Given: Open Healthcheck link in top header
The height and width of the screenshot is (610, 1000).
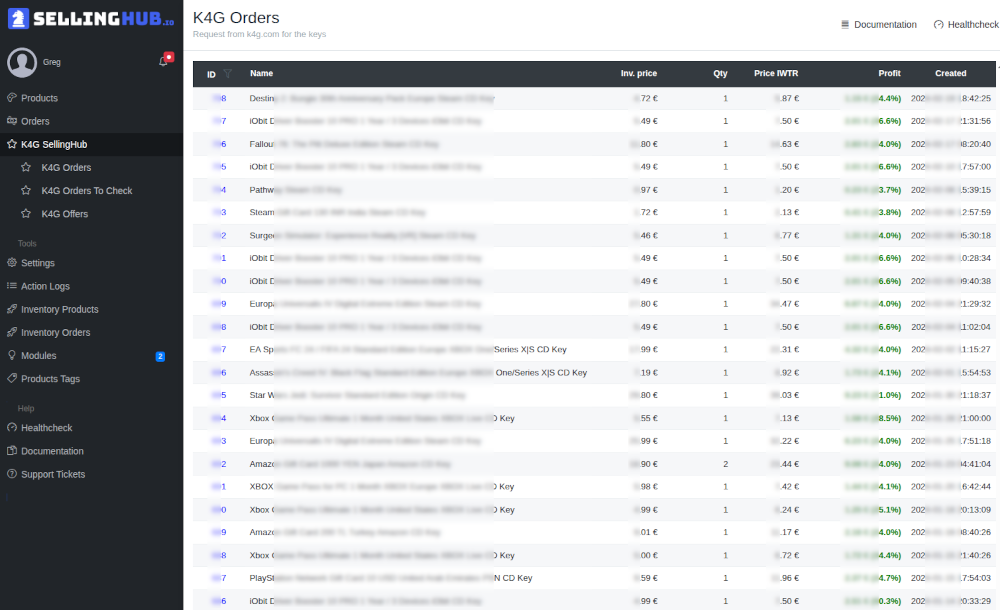Looking at the screenshot, I should [x=966, y=25].
